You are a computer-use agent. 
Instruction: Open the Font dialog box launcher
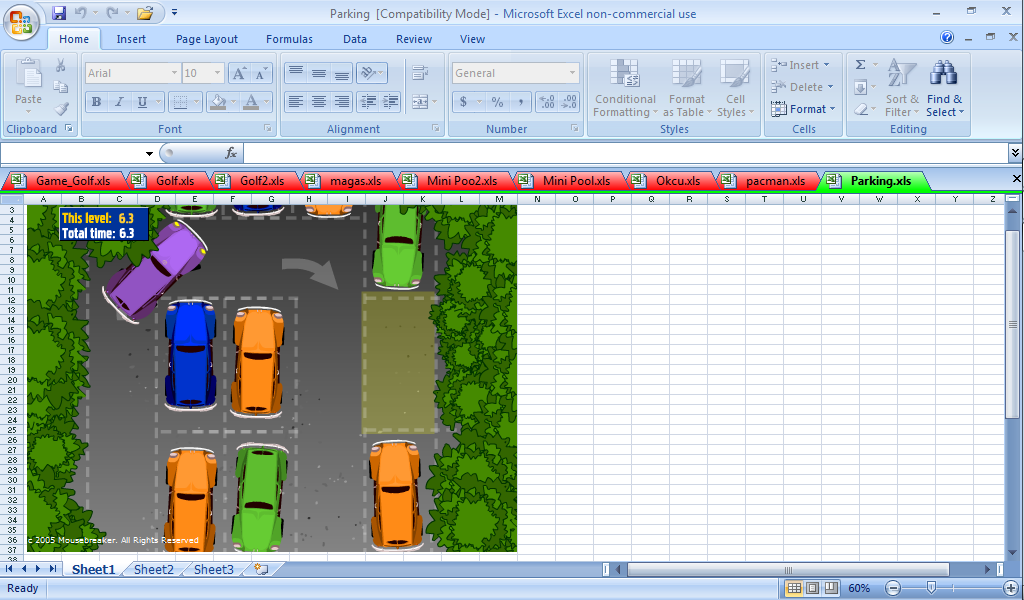tap(267, 129)
